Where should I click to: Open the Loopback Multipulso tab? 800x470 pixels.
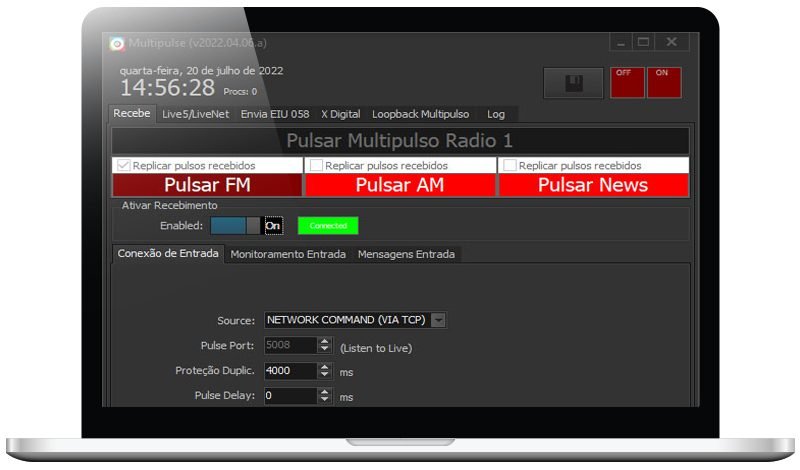coord(420,114)
